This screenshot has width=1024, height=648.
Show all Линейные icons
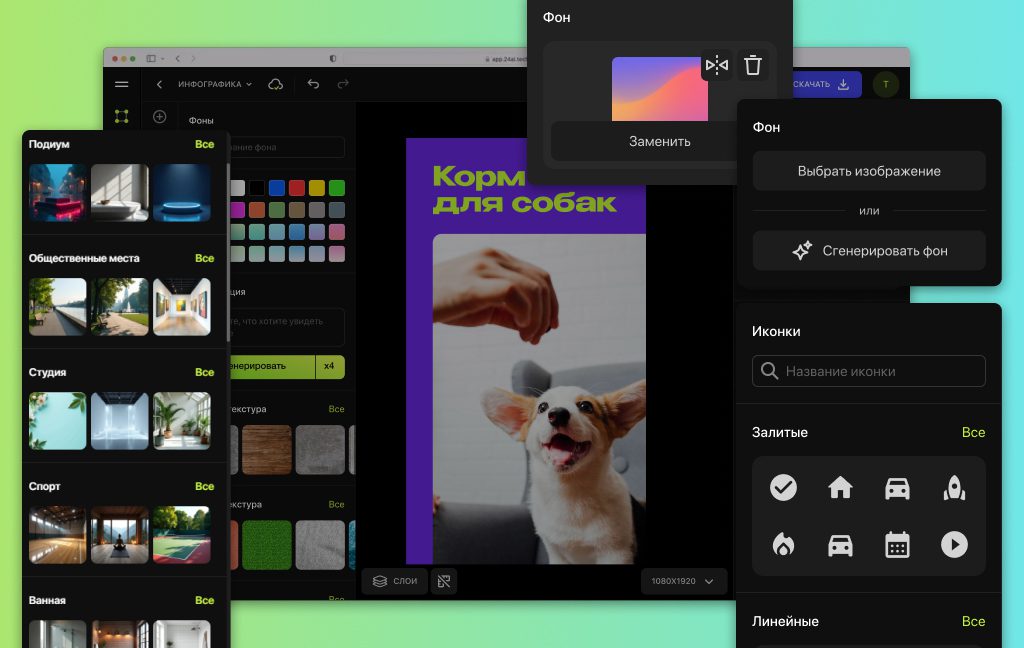[x=973, y=621]
